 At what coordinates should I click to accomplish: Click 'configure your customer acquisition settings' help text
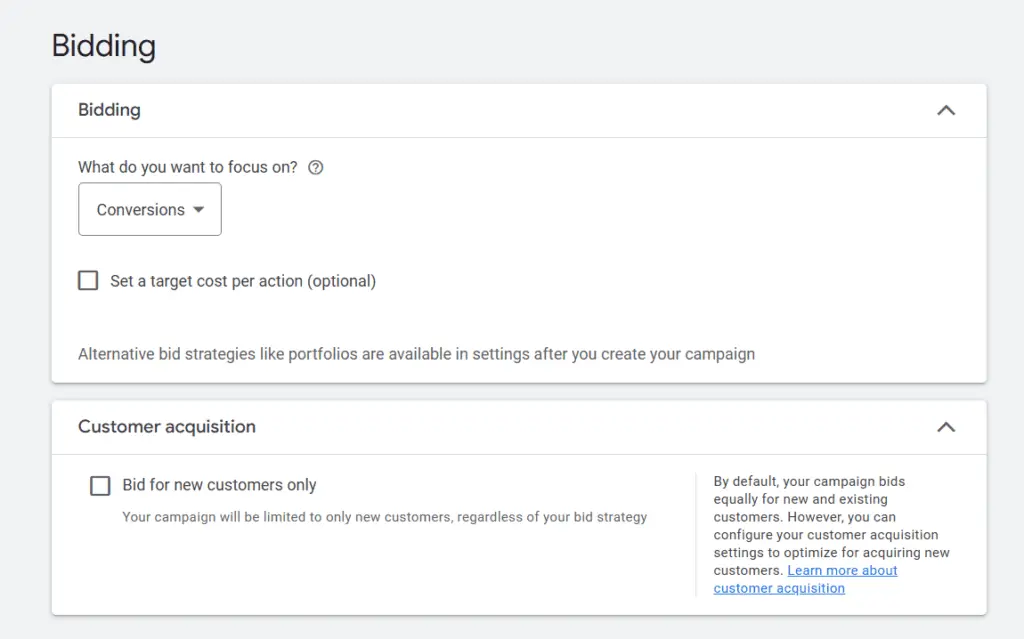pyautogui.click(x=826, y=535)
